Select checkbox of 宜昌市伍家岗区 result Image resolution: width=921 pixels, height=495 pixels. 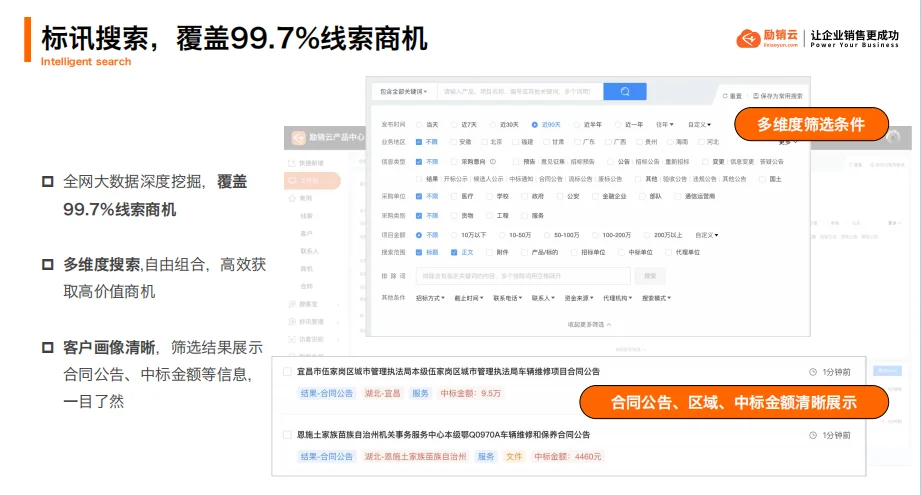(x=287, y=372)
